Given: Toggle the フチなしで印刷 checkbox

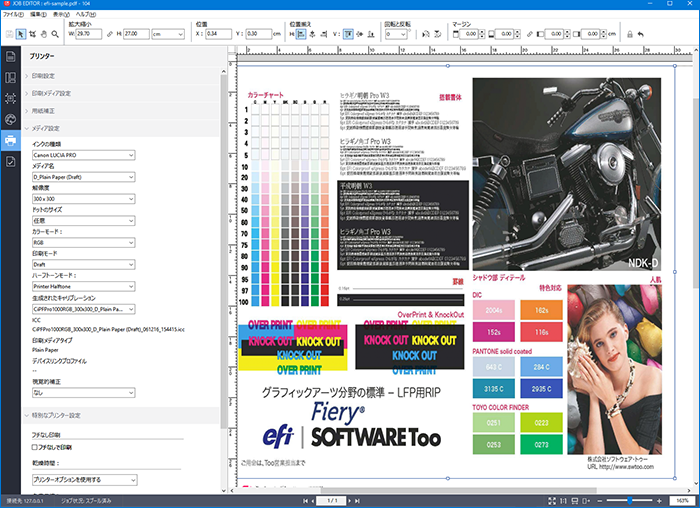Looking at the screenshot, I should (34, 447).
